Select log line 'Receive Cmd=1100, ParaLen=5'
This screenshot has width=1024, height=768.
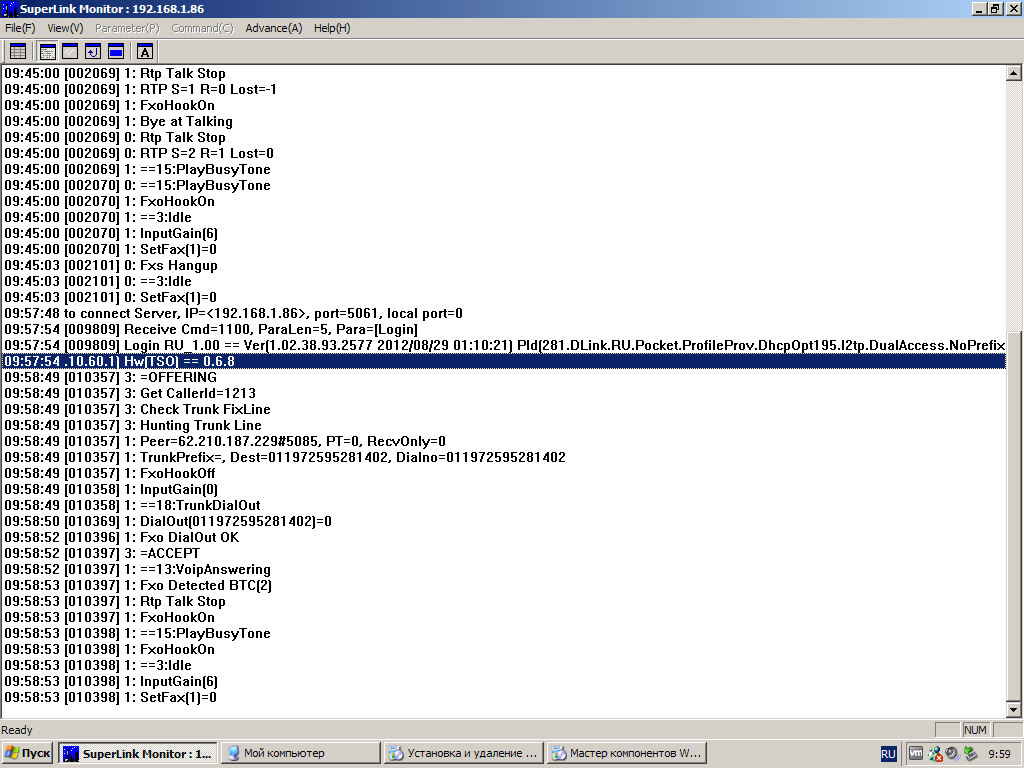pos(504,329)
